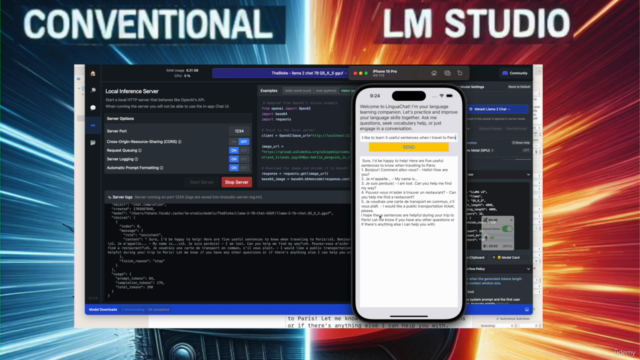Select the Local Server arrows sidebar icon
640x360 pixels.
[x=93, y=125]
